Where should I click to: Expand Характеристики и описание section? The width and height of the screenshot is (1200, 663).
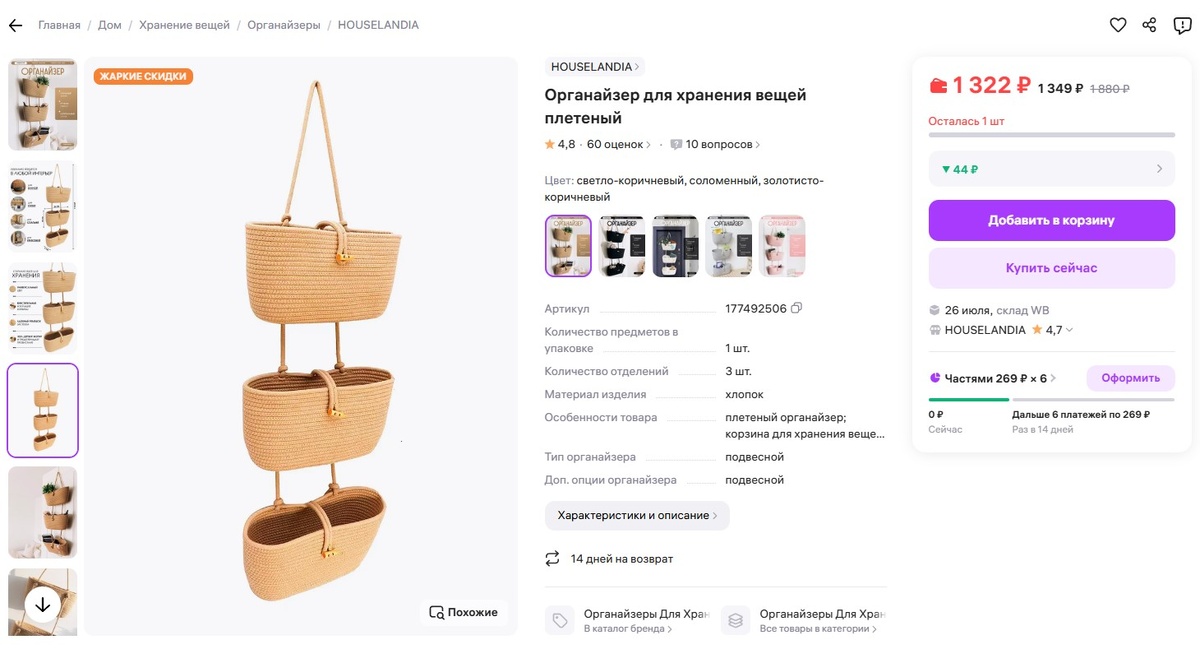tap(637, 516)
